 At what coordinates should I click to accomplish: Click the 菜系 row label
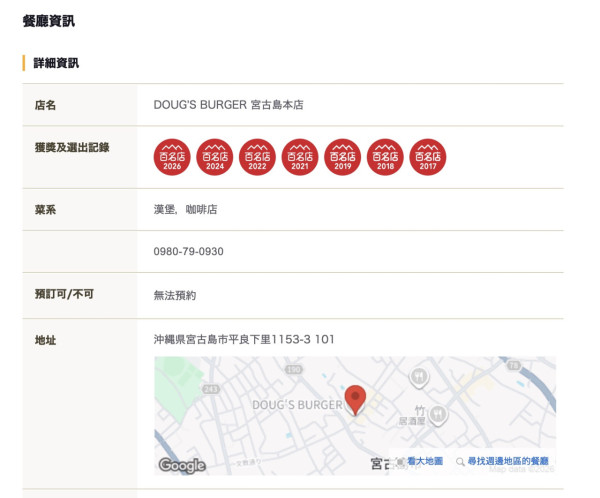45,209
